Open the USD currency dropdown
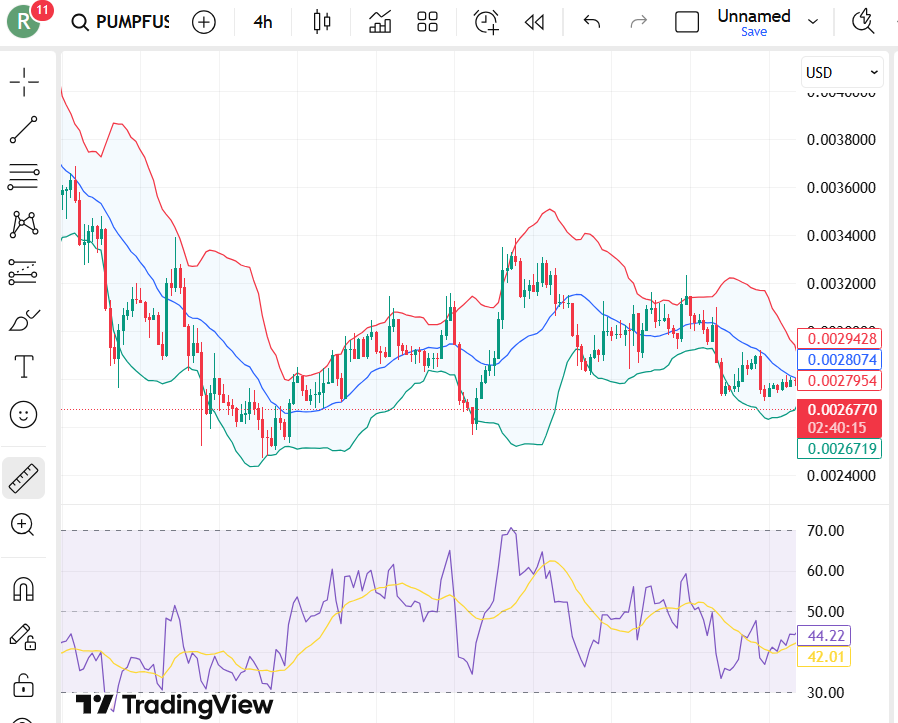The width and height of the screenshot is (898, 723). coord(841,71)
